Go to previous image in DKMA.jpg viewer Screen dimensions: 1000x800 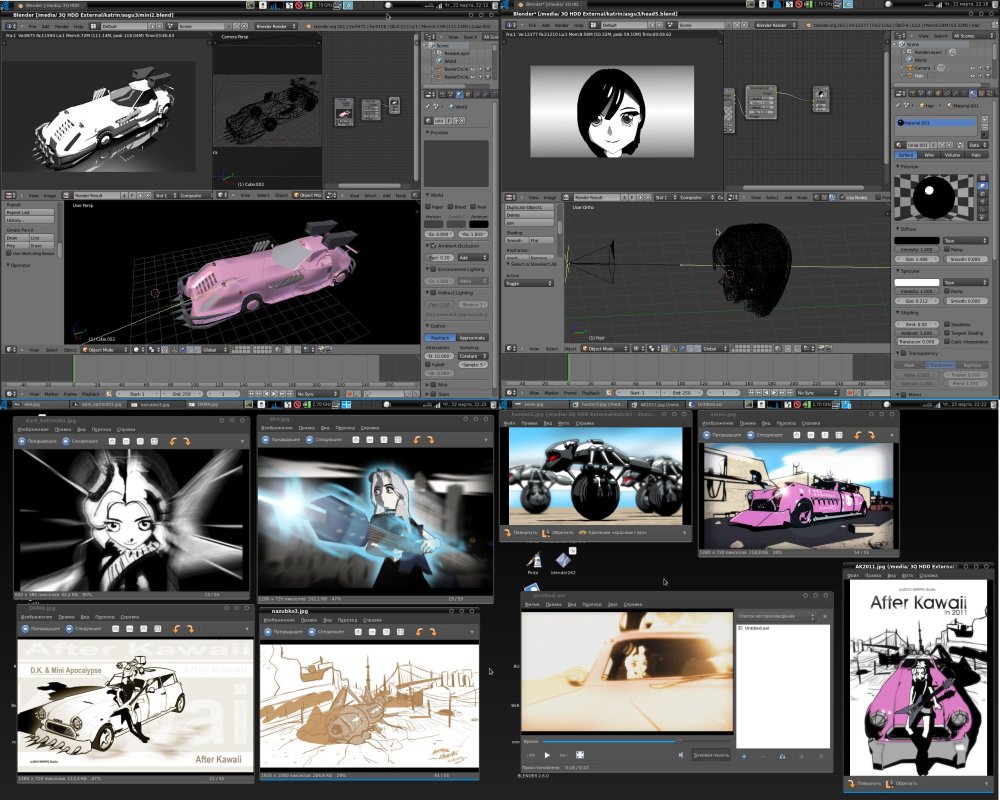[40, 629]
